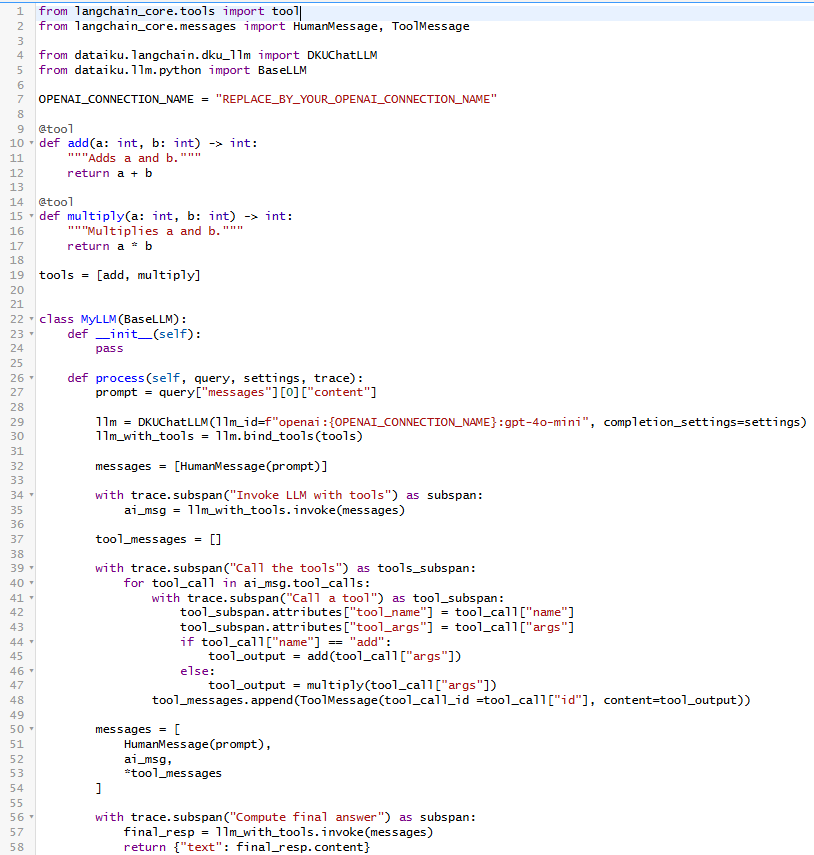The width and height of the screenshot is (814, 855).
Task: Click line number 3 in the gutter
Action: coord(20,41)
